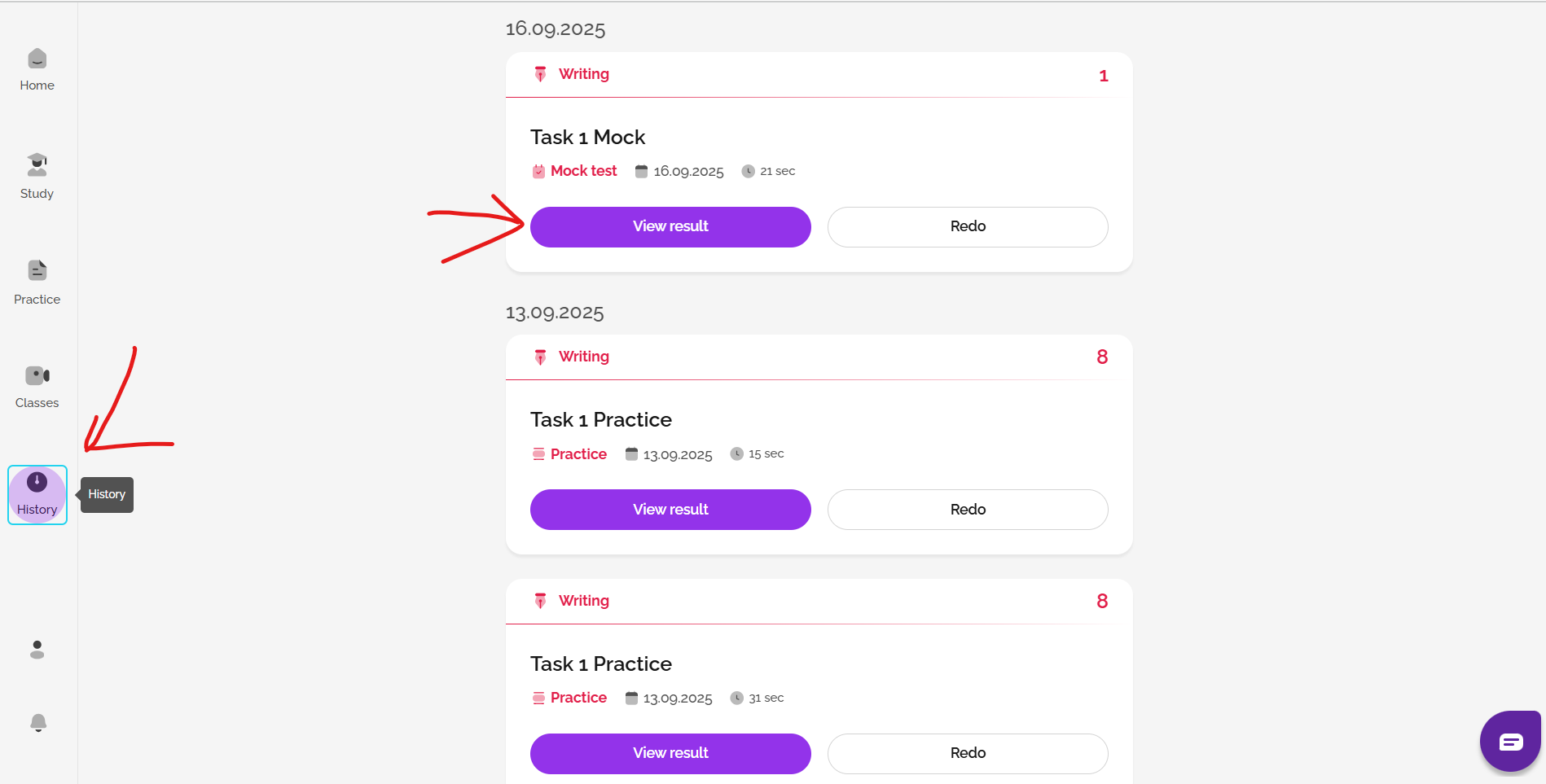Open the notifications bell
This screenshot has height=784, width=1546.
click(37, 722)
